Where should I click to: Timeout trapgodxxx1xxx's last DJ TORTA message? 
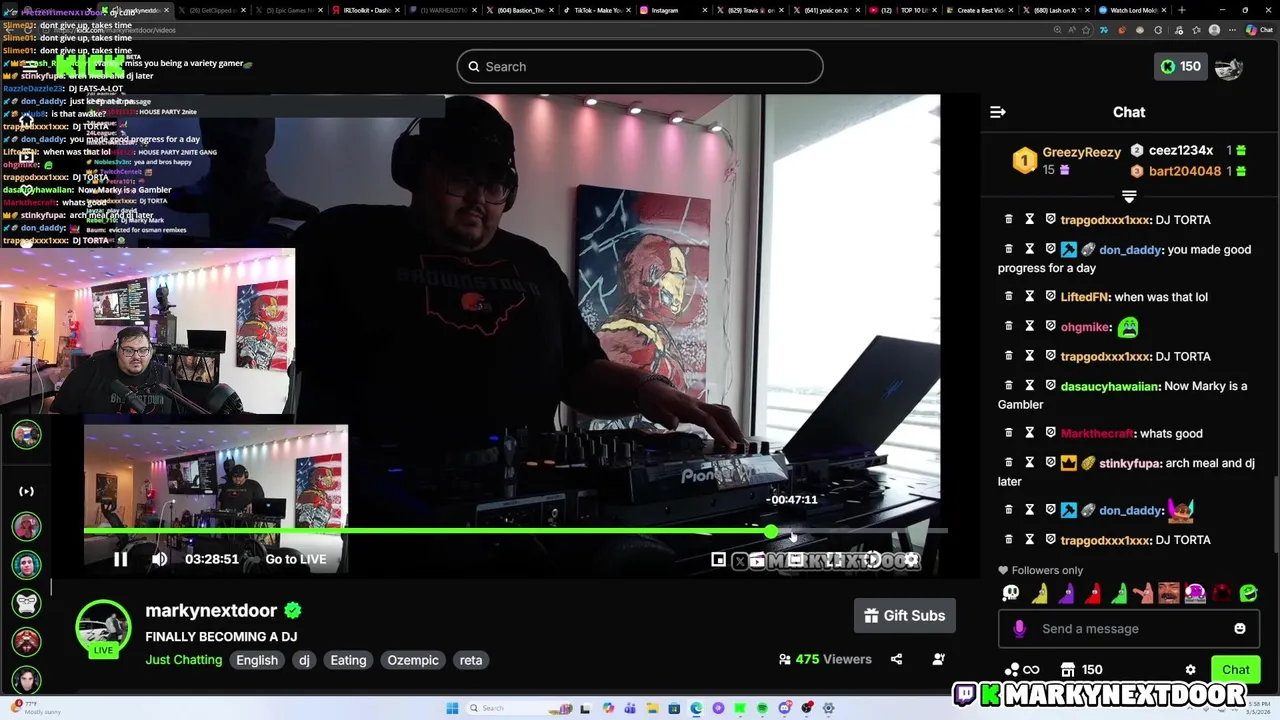click(1029, 540)
